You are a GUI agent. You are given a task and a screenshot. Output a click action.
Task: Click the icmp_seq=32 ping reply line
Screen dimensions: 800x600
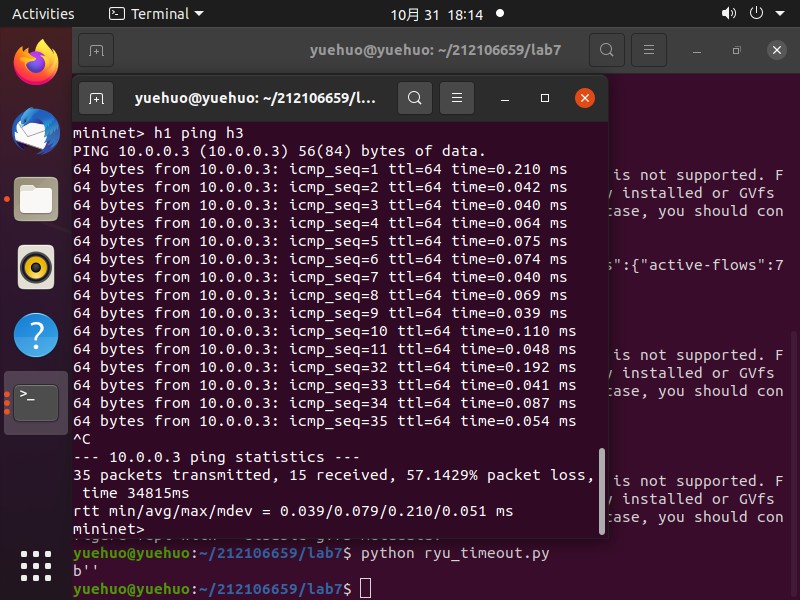(324, 367)
